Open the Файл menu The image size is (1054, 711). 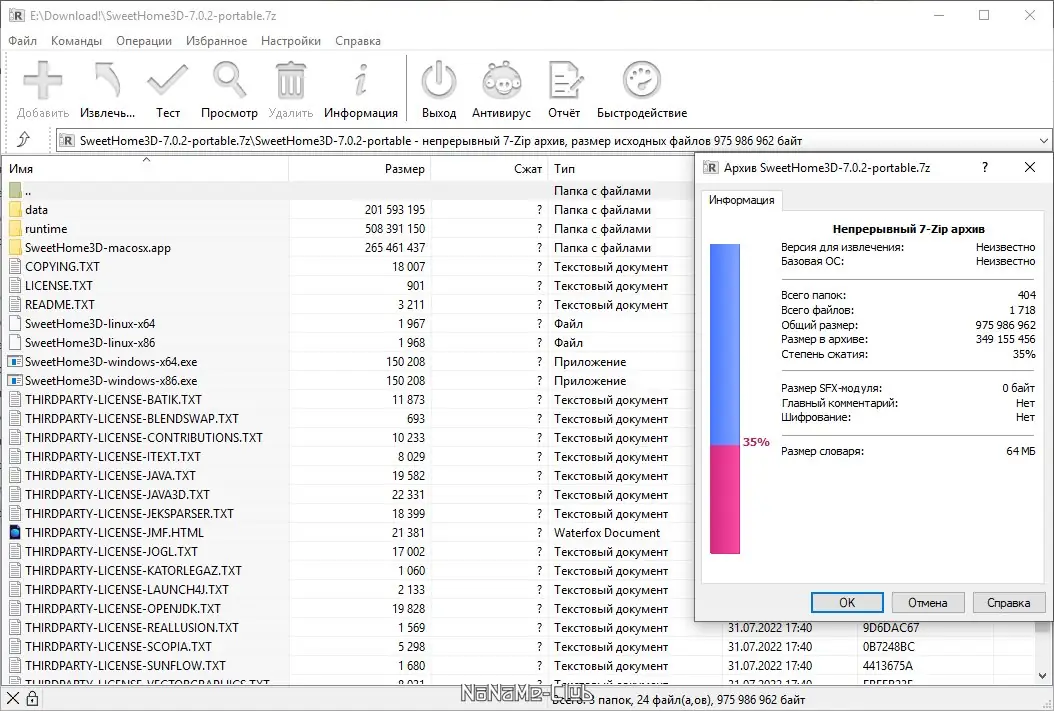pyautogui.click(x=23, y=41)
